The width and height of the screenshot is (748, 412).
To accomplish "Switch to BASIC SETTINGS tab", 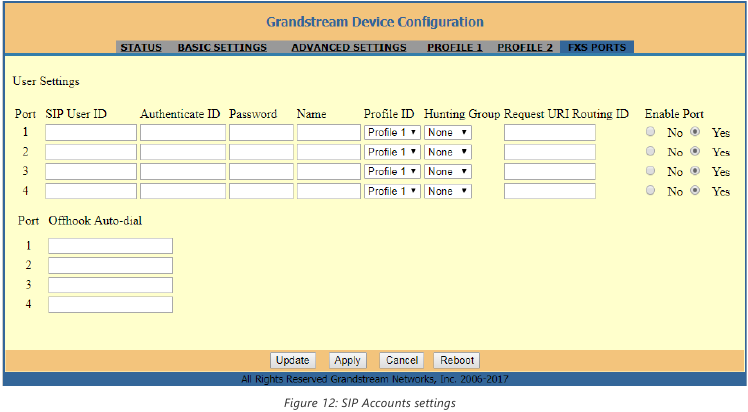I will coord(222,48).
